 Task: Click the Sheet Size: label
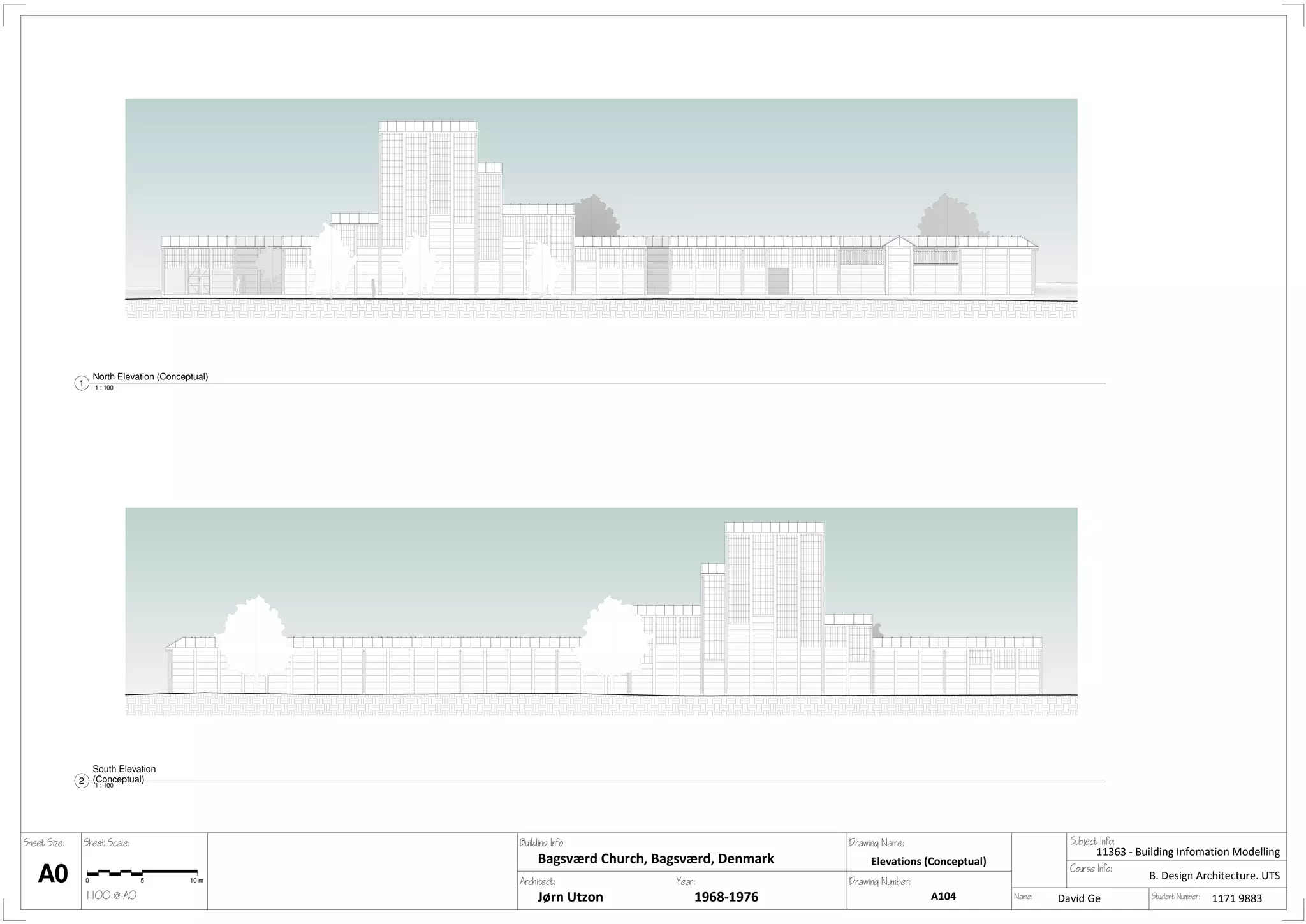44,843
